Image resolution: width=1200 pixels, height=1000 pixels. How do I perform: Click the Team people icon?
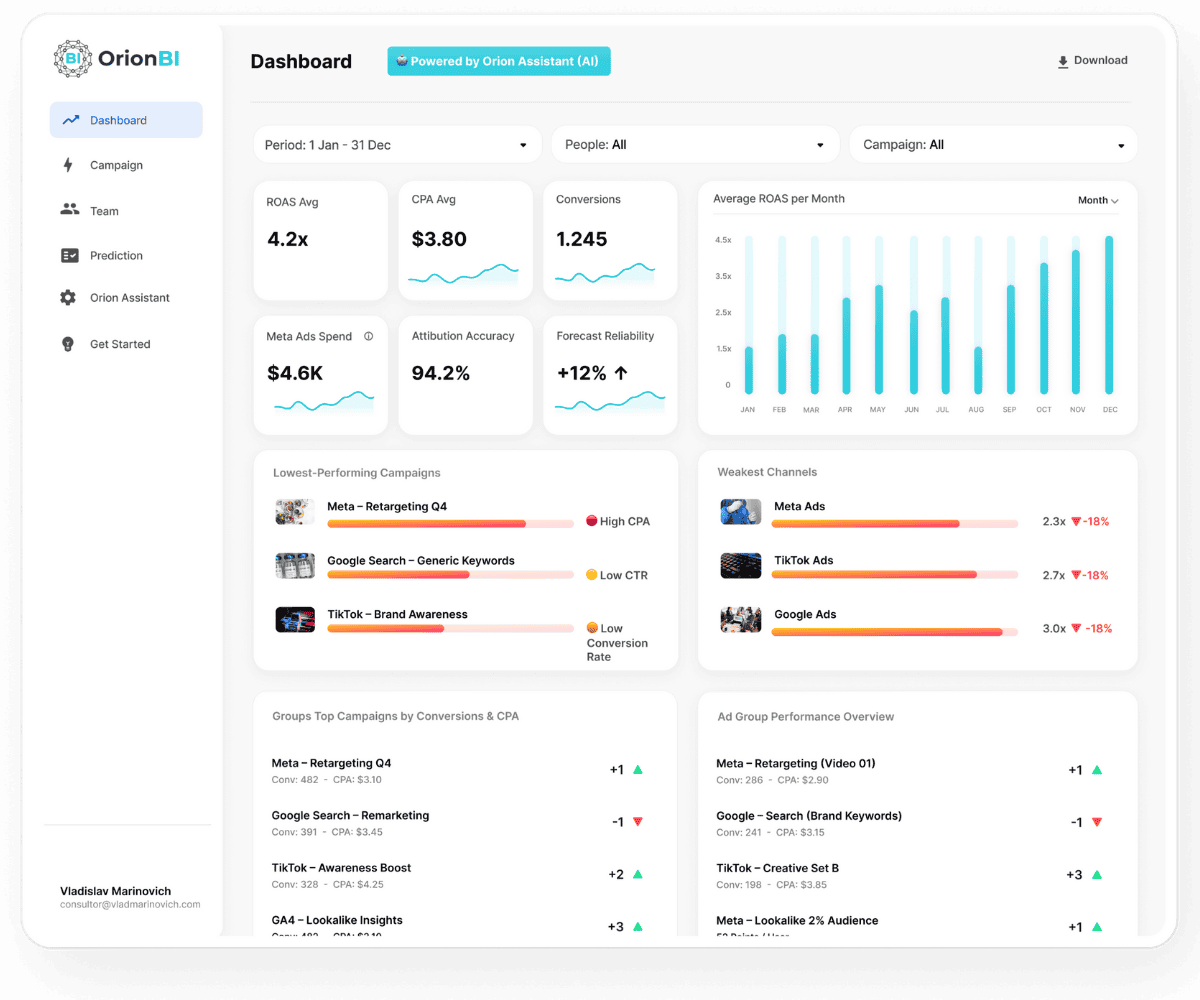(x=69, y=210)
